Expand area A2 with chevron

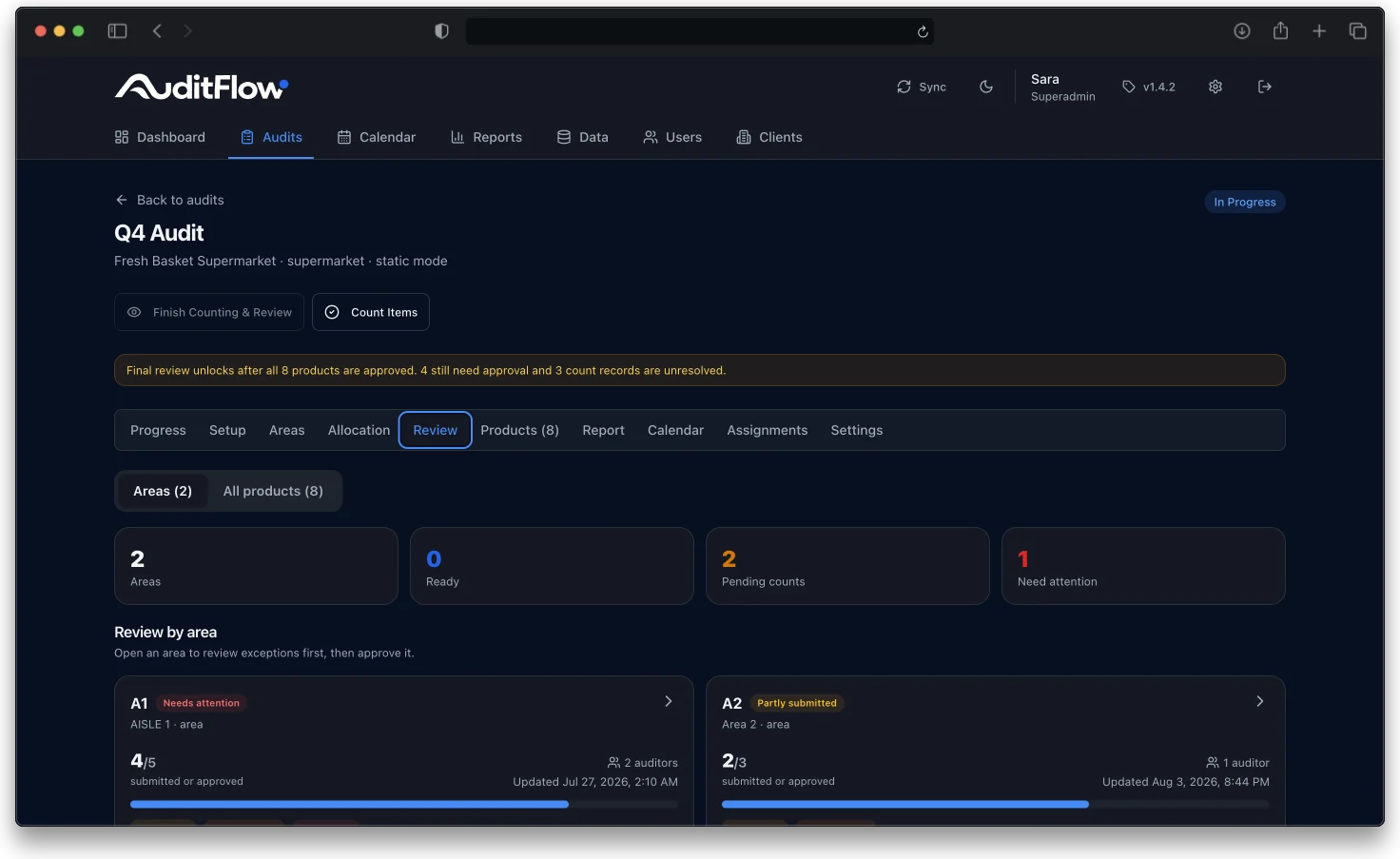coord(1260,701)
